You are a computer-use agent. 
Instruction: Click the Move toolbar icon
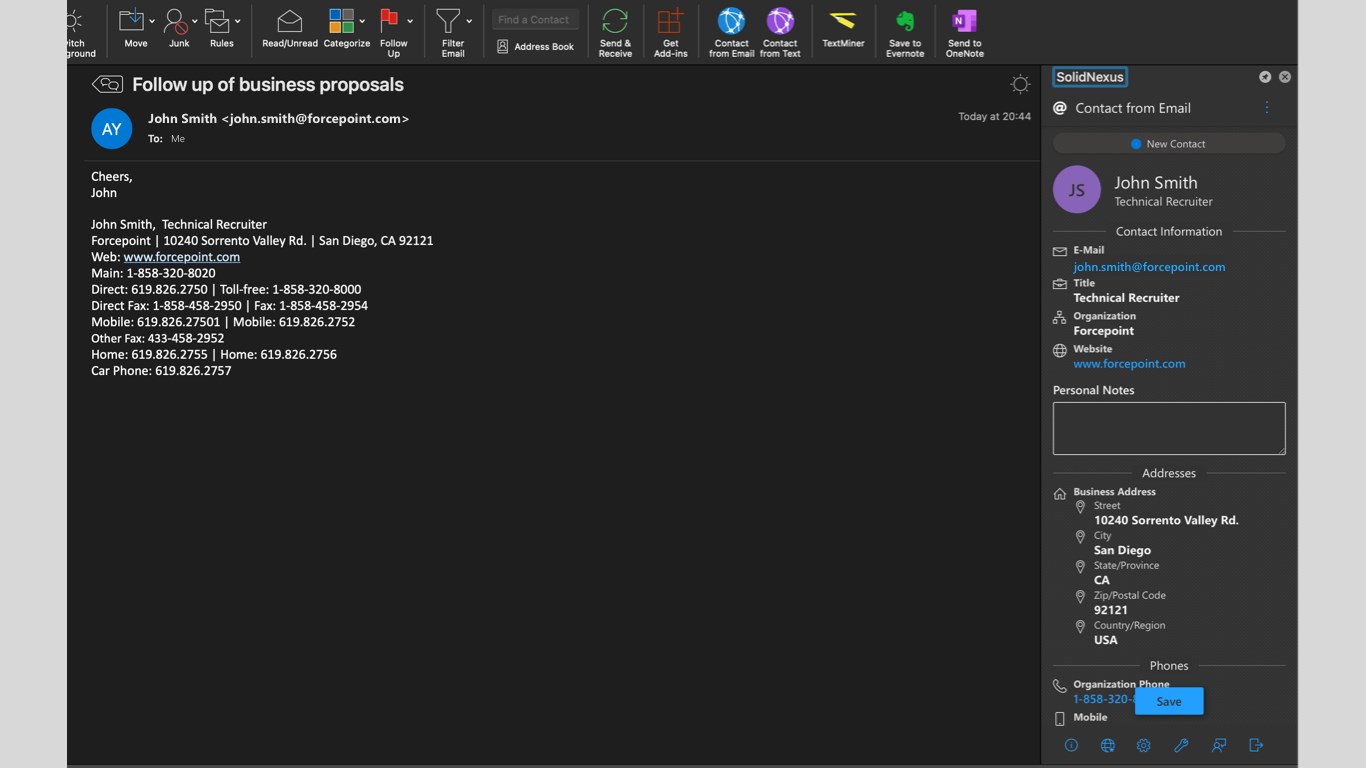(x=131, y=21)
